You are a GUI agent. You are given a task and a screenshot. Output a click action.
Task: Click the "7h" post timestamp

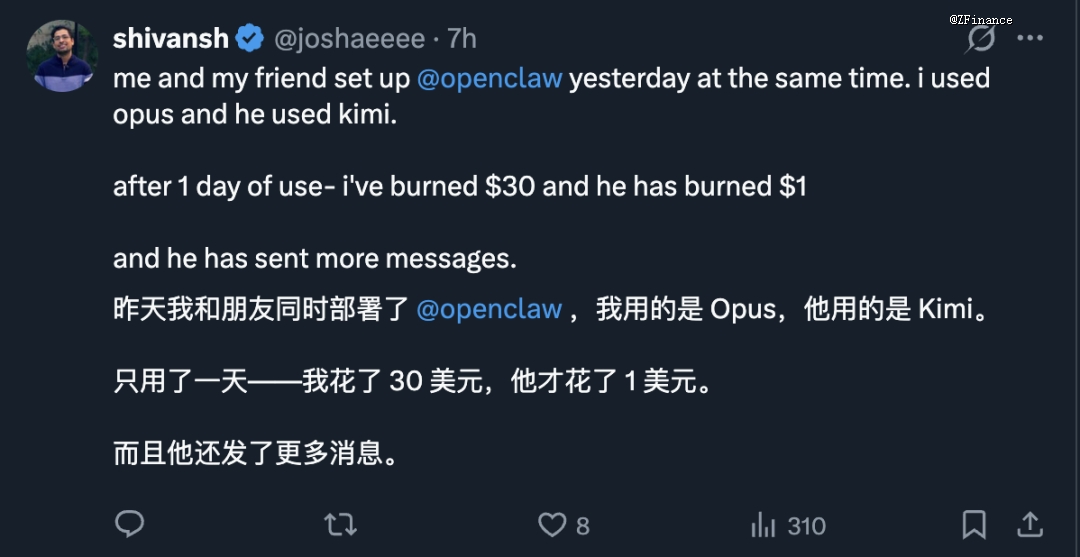pyautogui.click(x=462, y=39)
